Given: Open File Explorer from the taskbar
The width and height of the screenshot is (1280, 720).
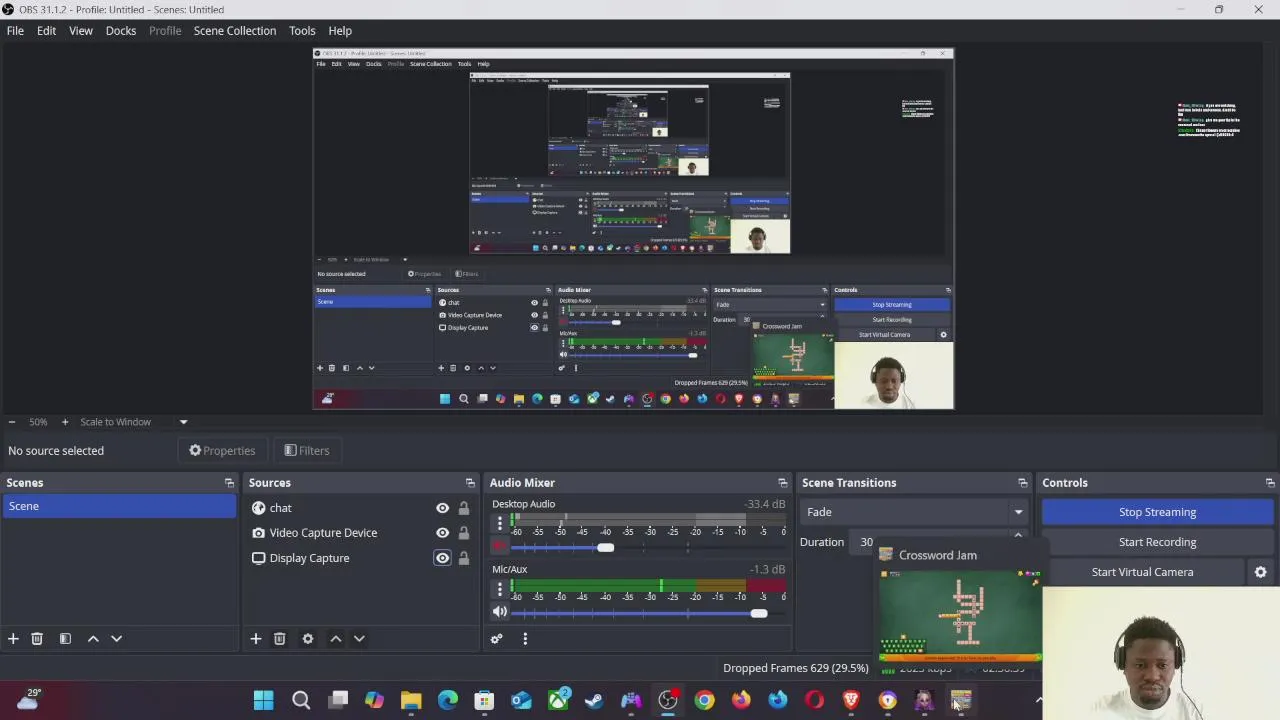Looking at the screenshot, I should pyautogui.click(x=411, y=700).
